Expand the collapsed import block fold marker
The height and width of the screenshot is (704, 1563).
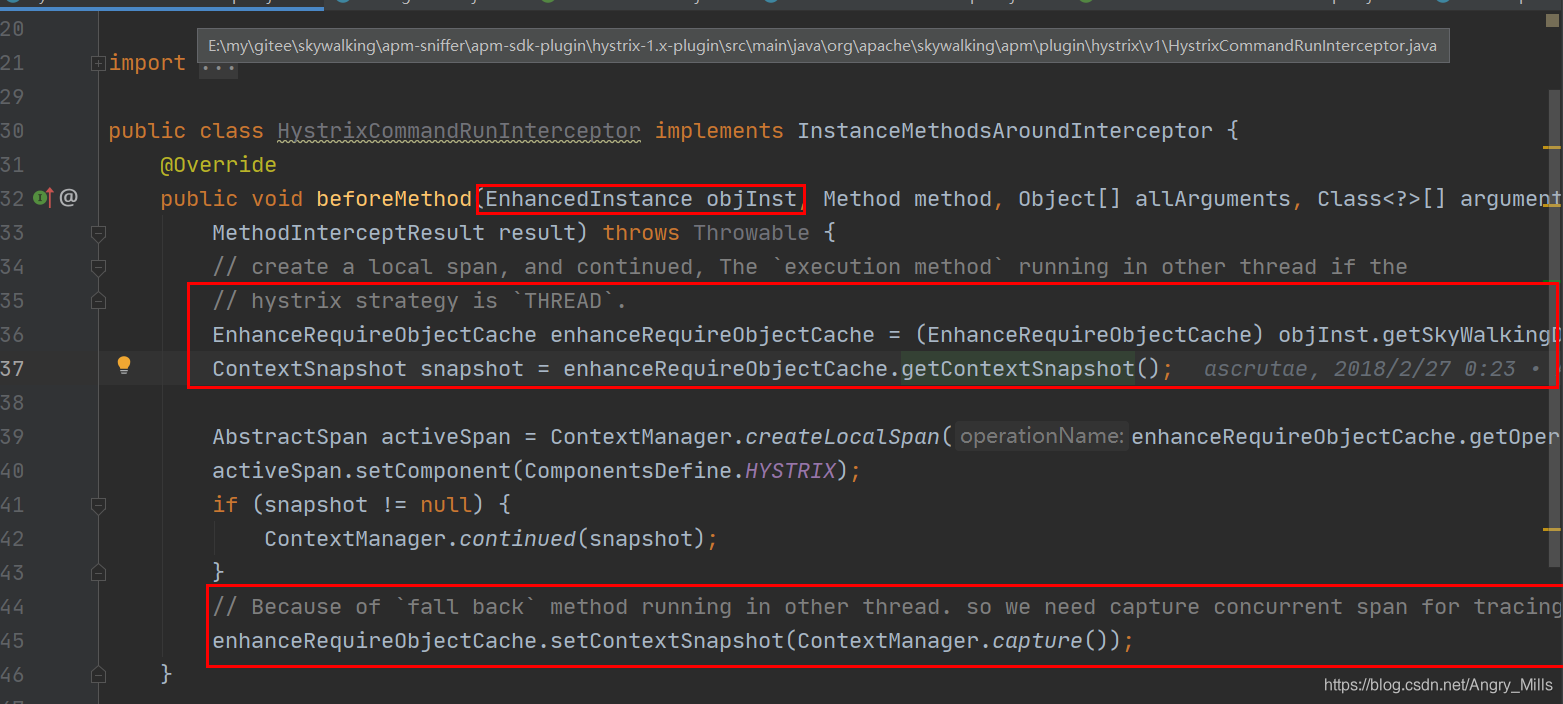[98, 63]
